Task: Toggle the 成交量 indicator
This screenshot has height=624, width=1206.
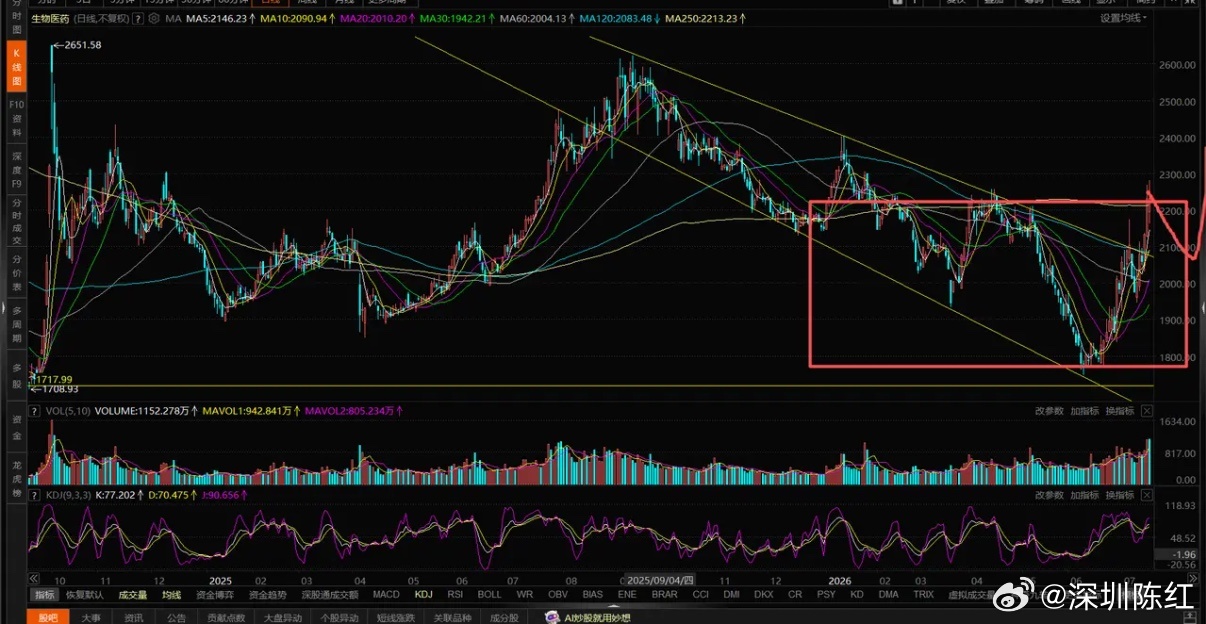Action: (x=133, y=594)
